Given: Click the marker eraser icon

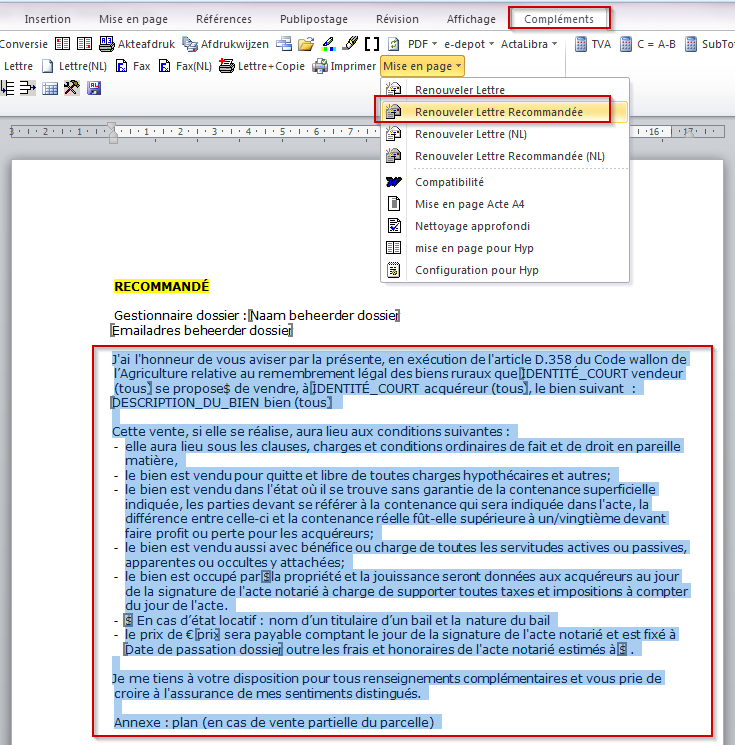Looking at the screenshot, I should [x=350, y=44].
